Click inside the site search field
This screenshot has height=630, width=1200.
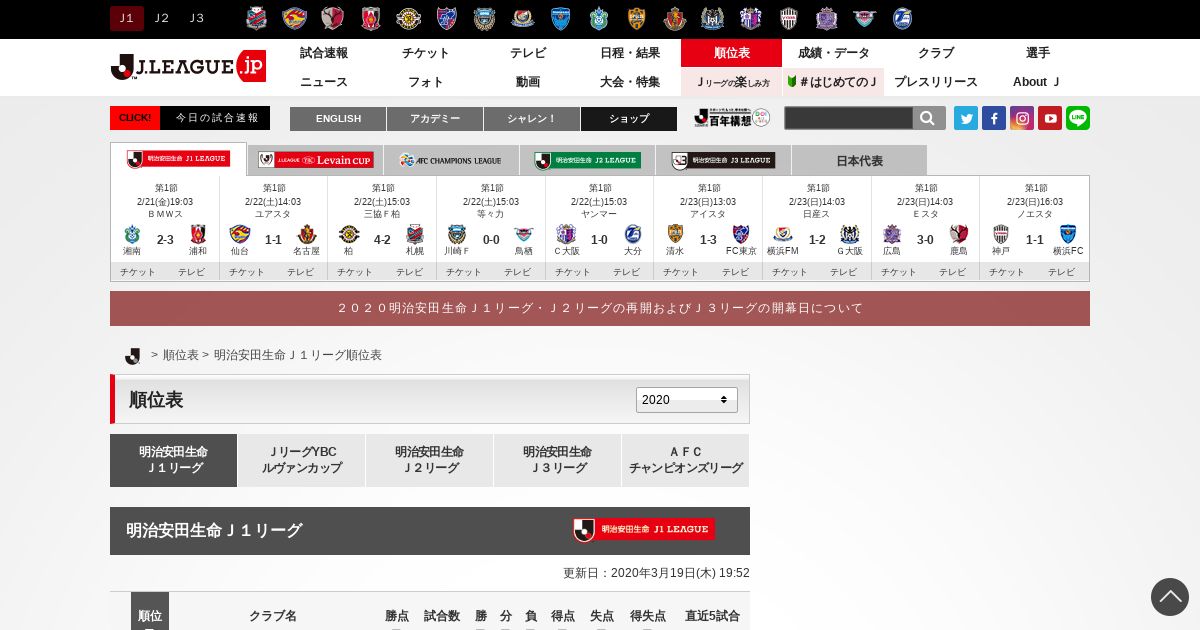click(x=848, y=118)
